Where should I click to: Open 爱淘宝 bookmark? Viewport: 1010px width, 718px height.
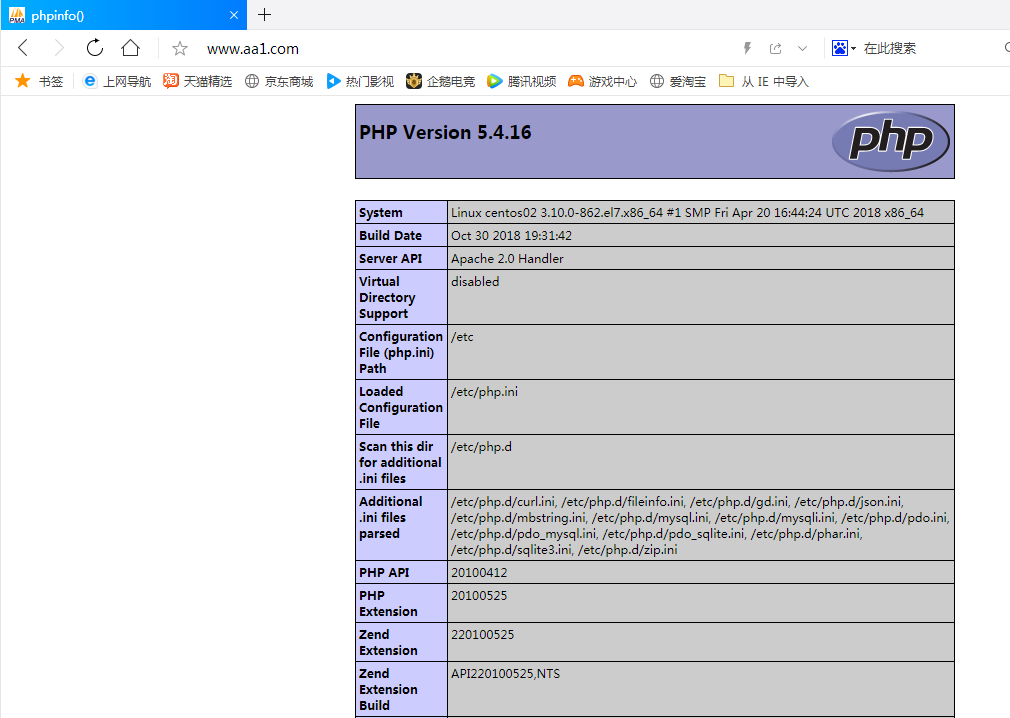678,81
